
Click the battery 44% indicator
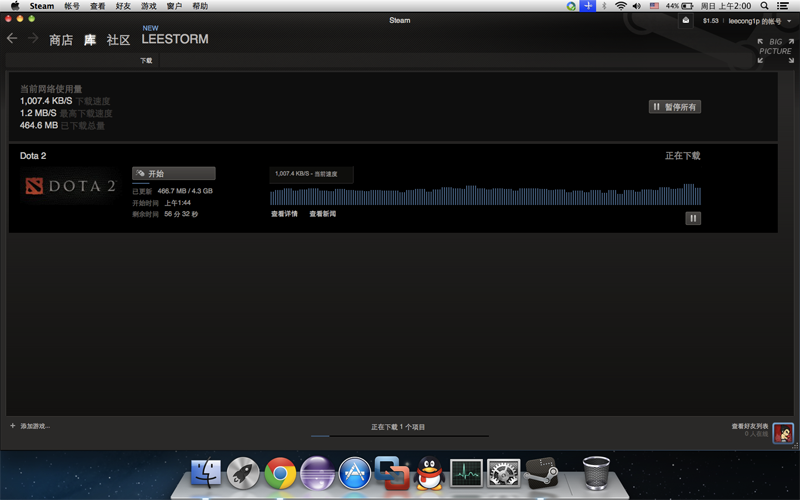coord(679,6)
